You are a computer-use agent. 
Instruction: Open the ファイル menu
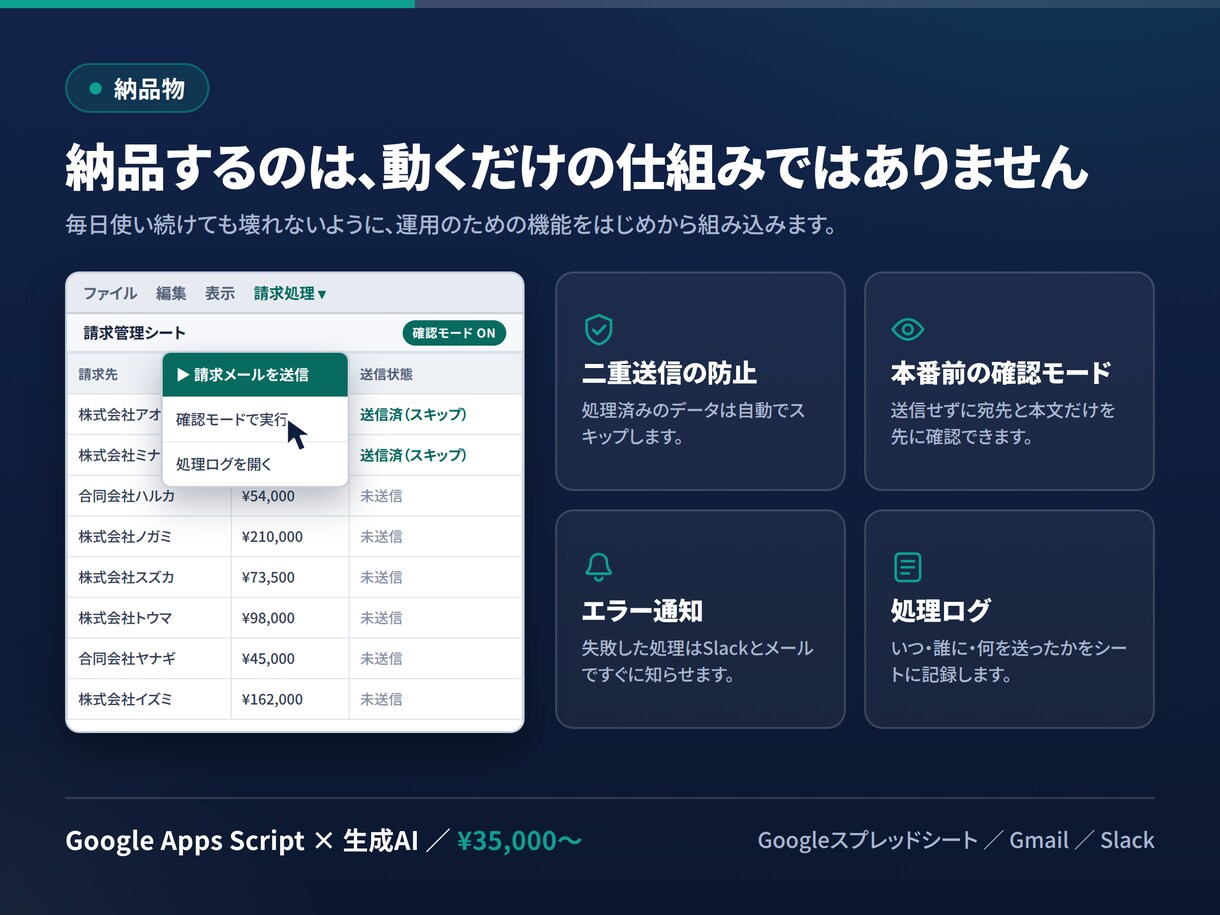pos(110,293)
